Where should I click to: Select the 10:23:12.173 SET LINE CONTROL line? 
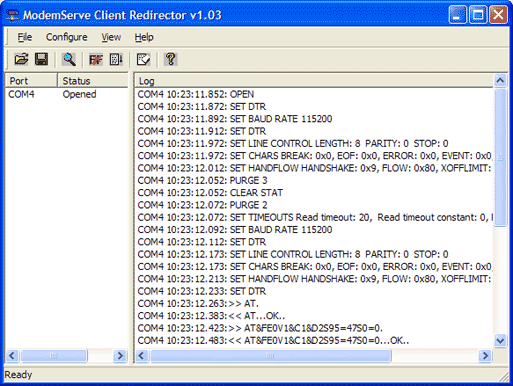coord(293,255)
